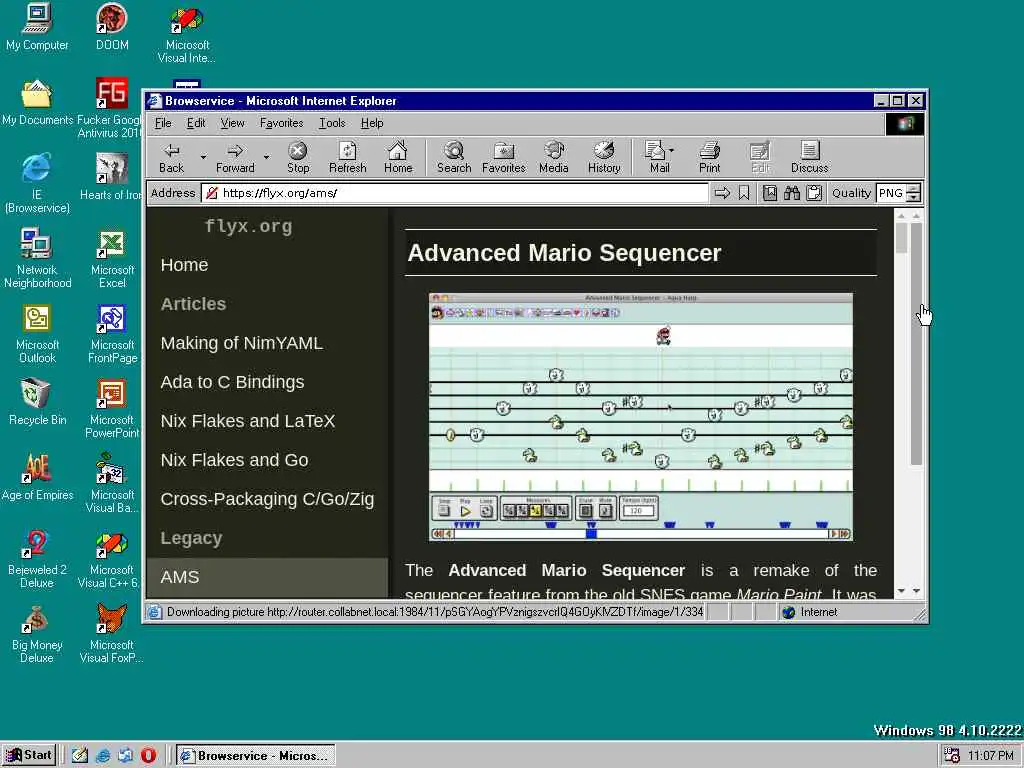The height and width of the screenshot is (768, 1024).
Task: Print the page with Print button
Action: point(709,157)
